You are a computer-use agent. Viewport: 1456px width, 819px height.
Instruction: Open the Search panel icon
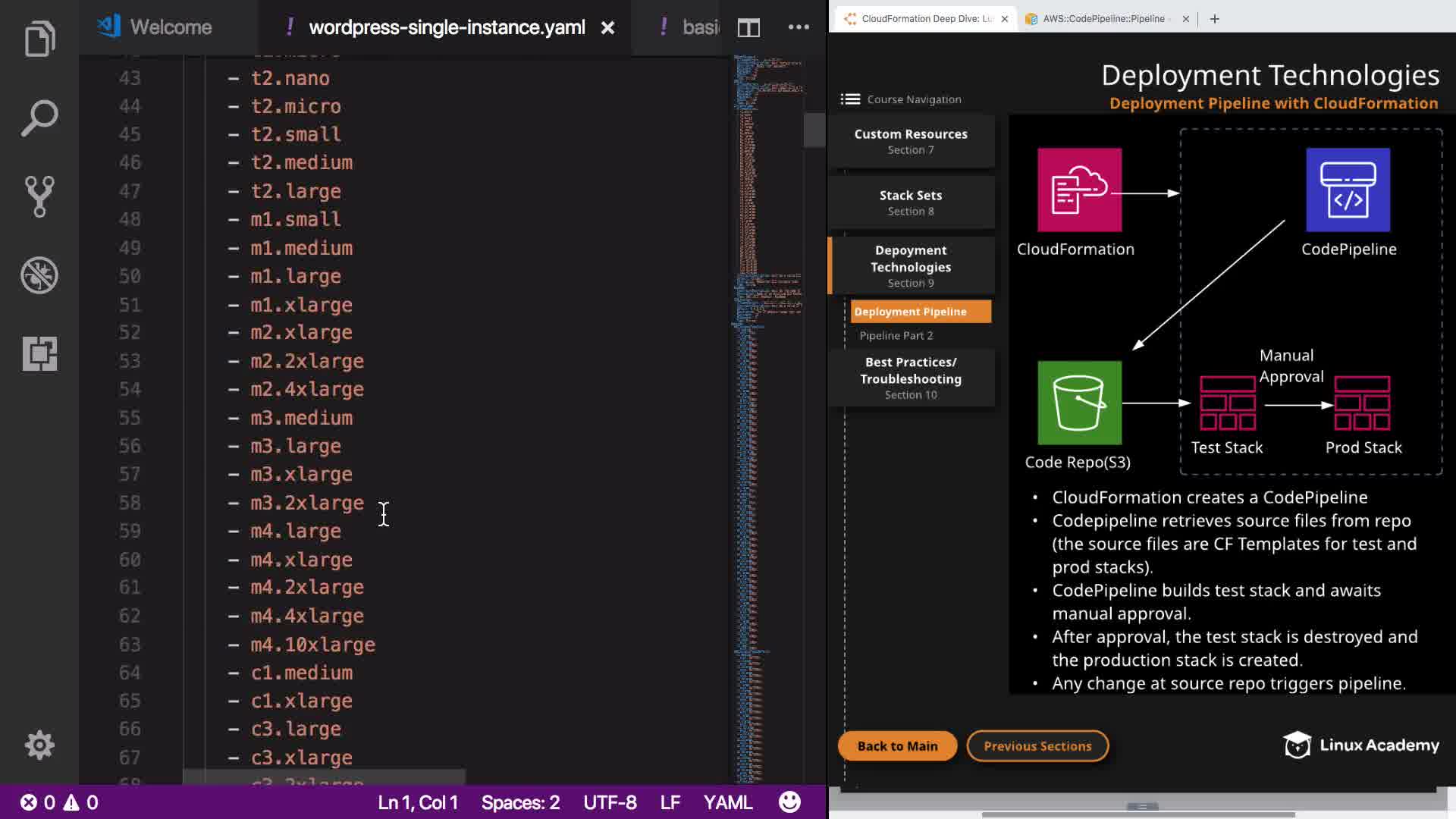(39, 118)
